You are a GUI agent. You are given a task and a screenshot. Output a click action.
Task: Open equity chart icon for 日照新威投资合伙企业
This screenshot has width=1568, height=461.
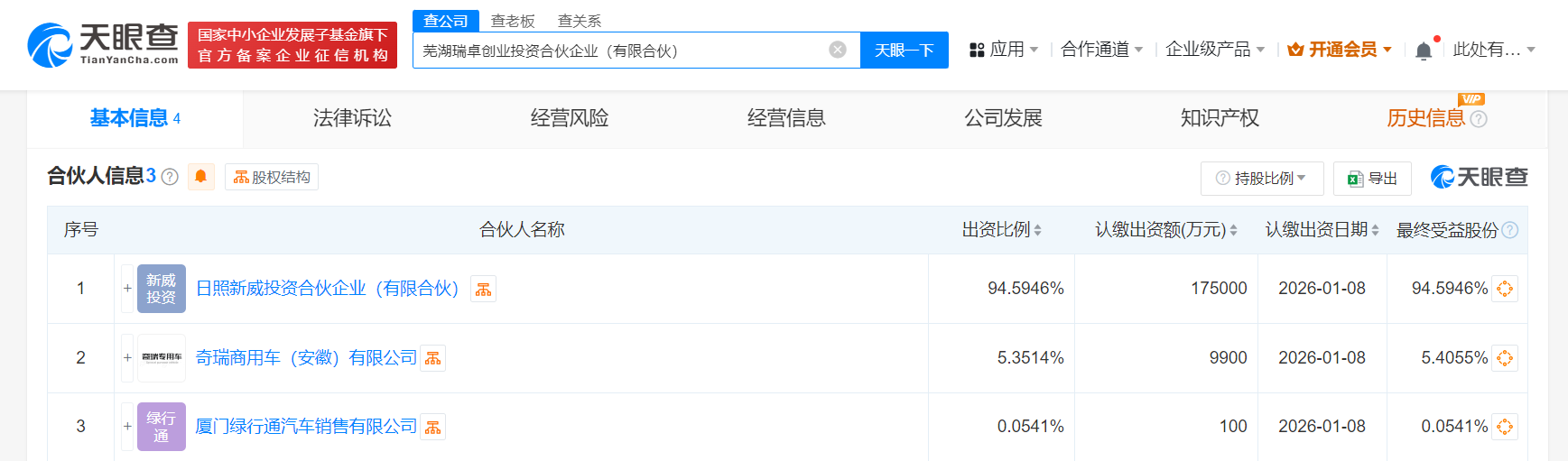pos(484,289)
